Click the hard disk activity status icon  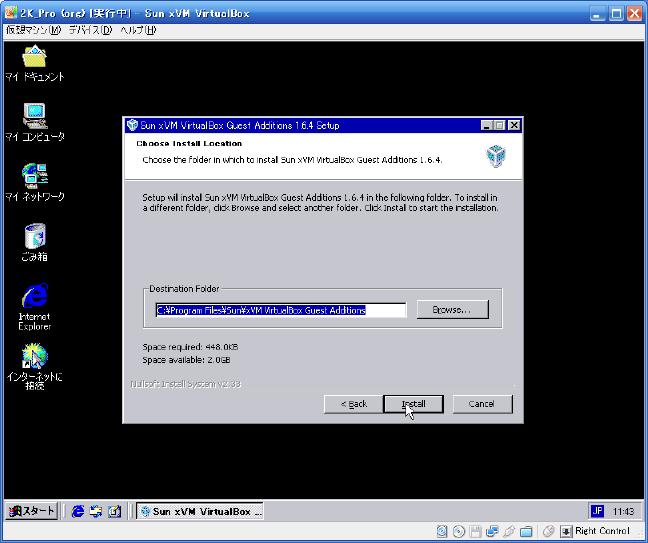coord(442,531)
